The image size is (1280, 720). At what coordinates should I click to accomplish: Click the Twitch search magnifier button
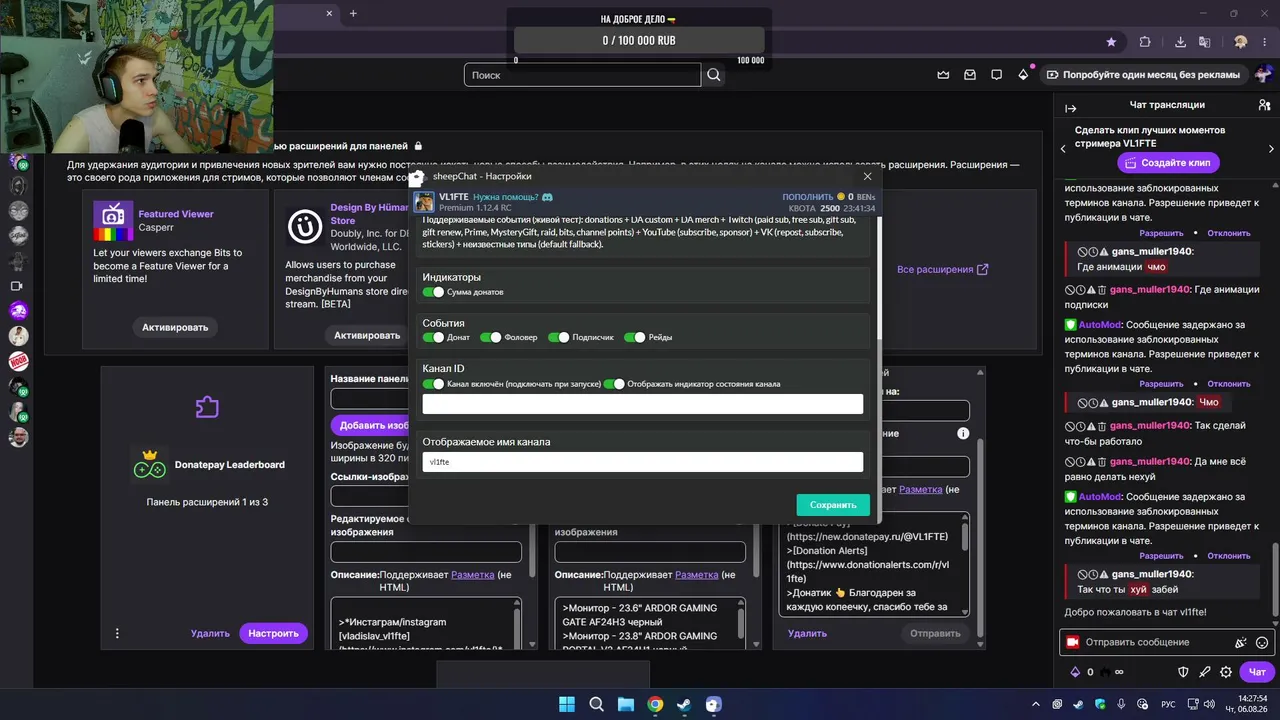click(714, 75)
